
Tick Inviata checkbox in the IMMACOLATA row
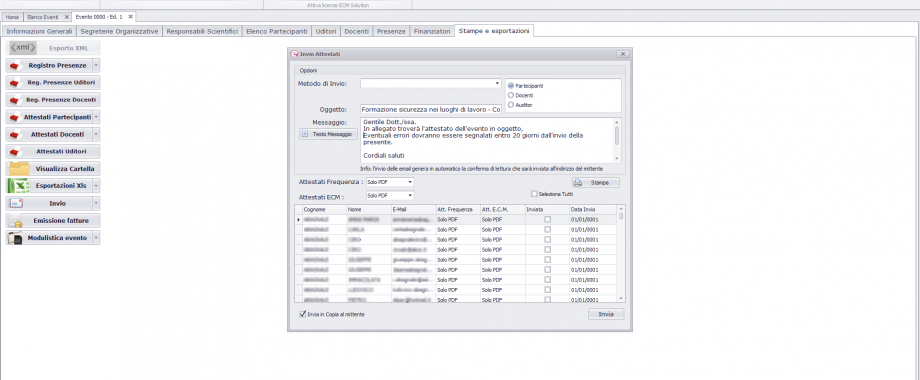547,280
